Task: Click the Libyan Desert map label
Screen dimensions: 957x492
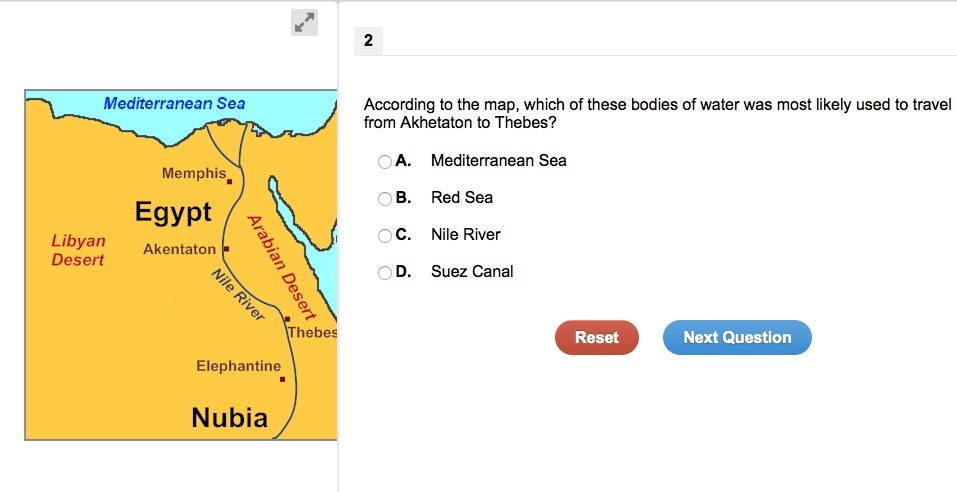Action: tap(78, 250)
